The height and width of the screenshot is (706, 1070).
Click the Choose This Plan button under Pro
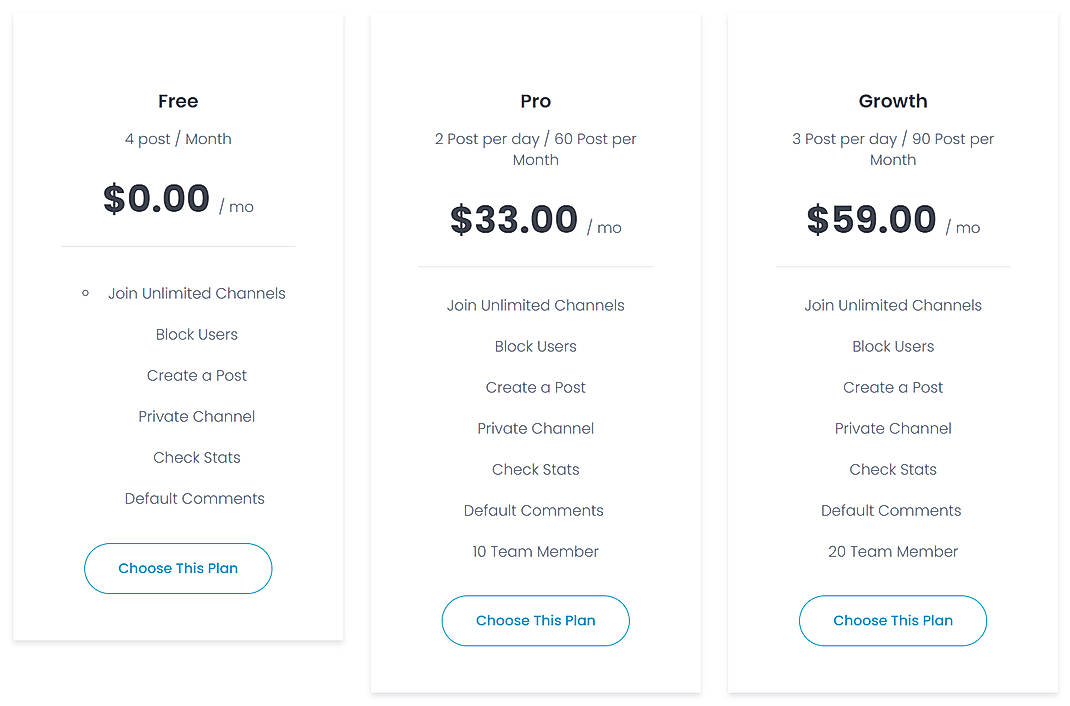[535, 620]
